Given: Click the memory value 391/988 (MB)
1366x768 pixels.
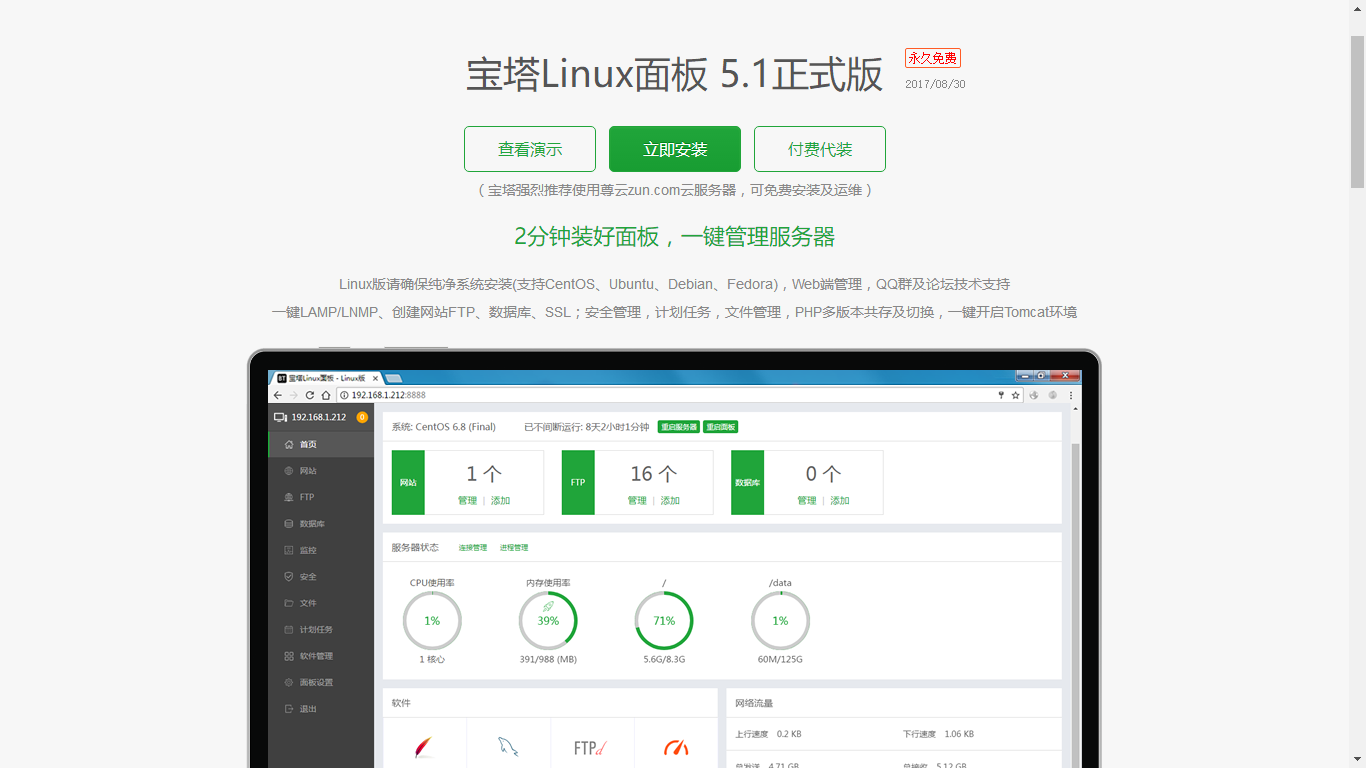Looking at the screenshot, I should (x=548, y=660).
